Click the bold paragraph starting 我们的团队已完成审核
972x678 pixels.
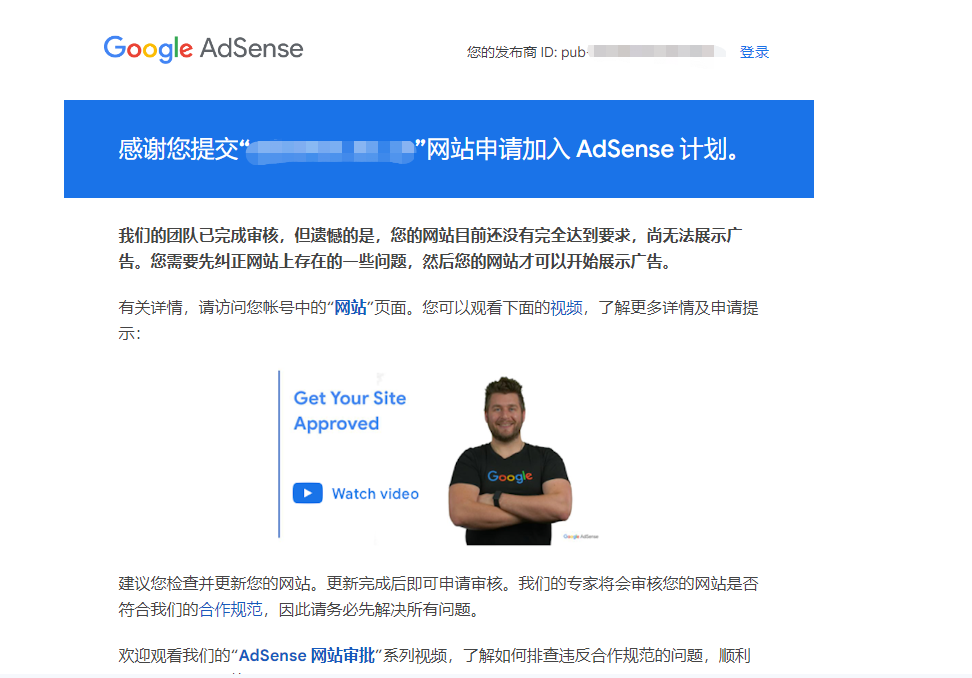(x=430, y=249)
